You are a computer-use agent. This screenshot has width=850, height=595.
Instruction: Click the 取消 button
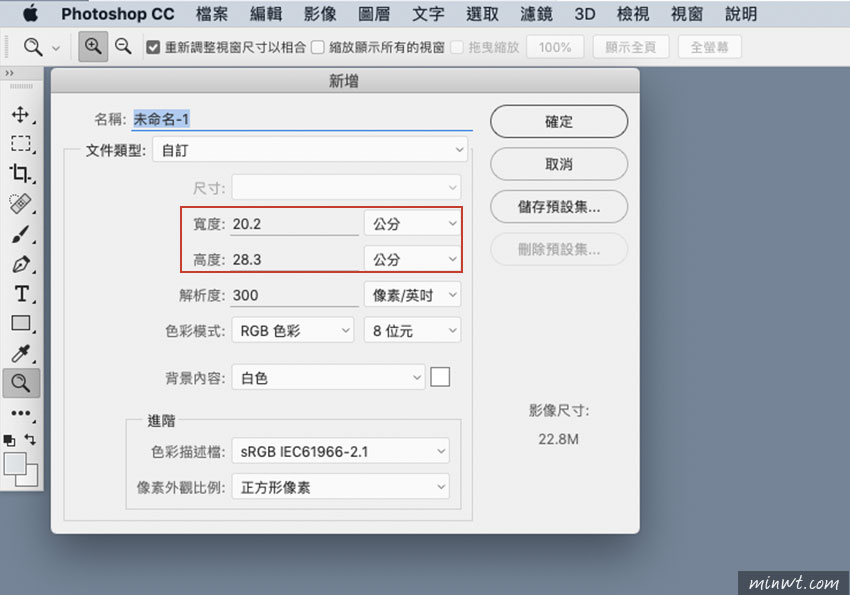(559, 164)
